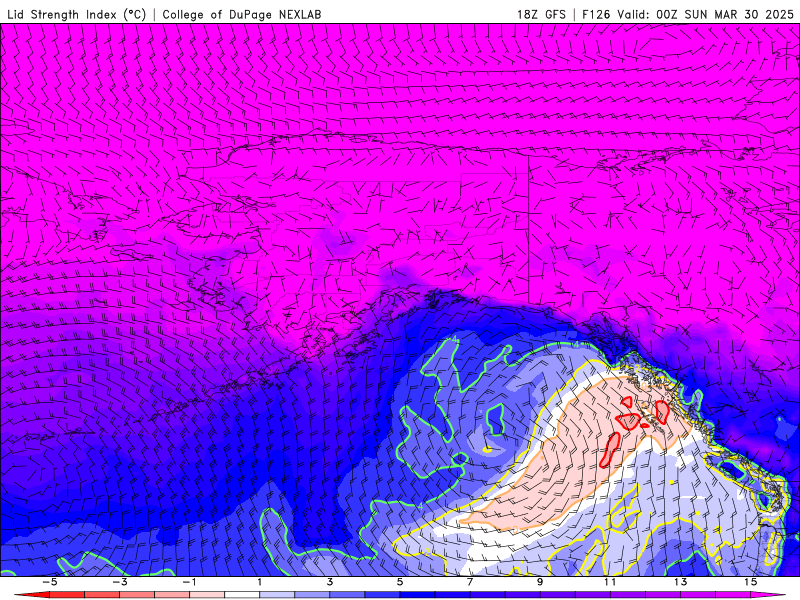Click the '1' color scale label
The image size is (800, 600).
coord(260,582)
